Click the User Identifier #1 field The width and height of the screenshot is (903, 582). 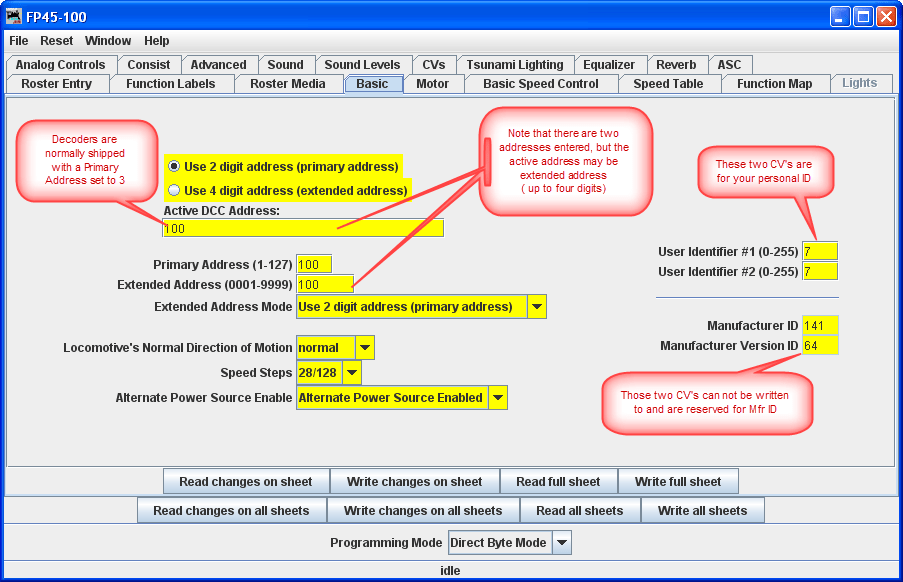pyautogui.click(x=819, y=251)
